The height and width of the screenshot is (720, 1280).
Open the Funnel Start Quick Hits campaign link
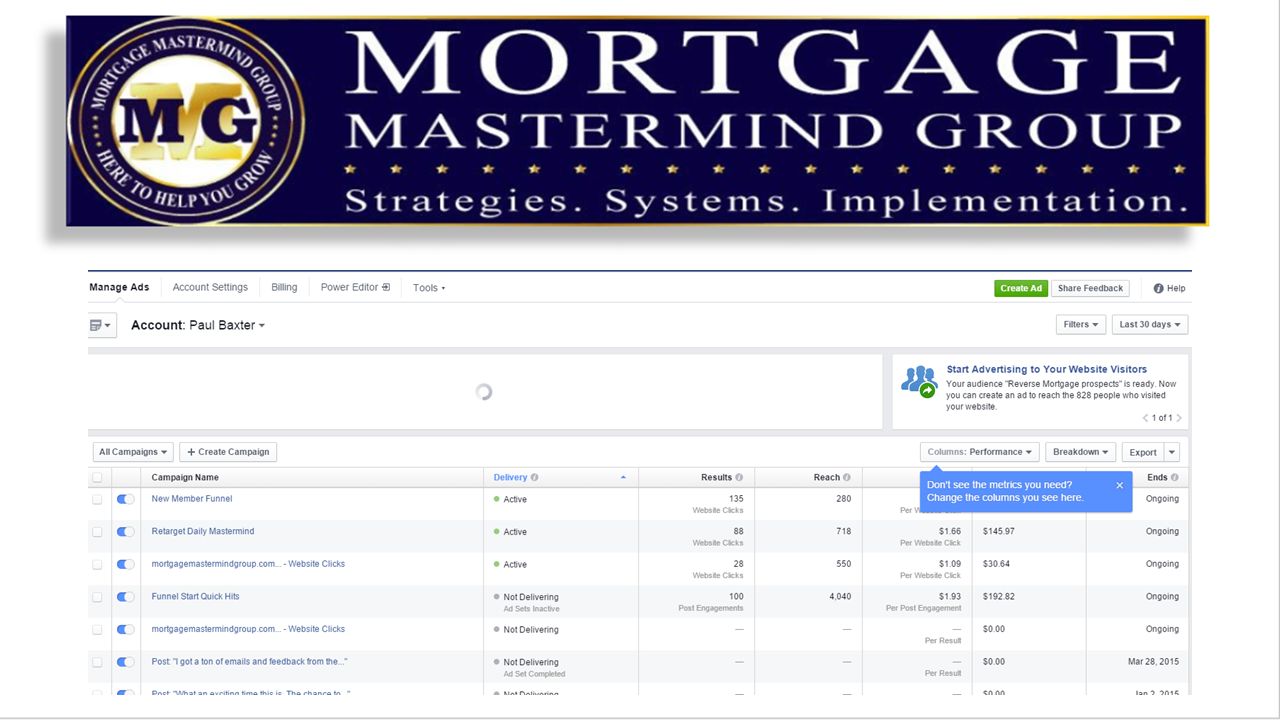pos(196,597)
